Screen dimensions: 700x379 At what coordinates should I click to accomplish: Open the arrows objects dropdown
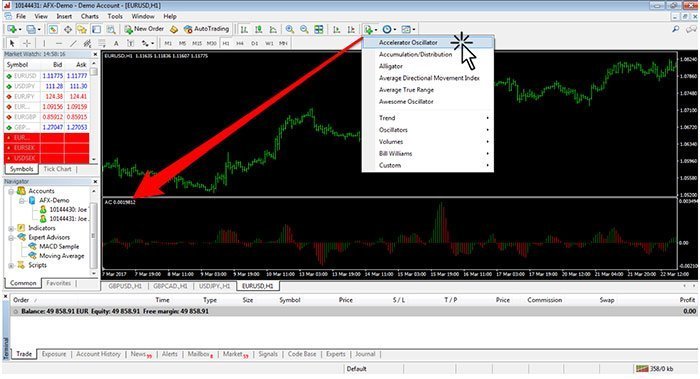pyautogui.click(x=147, y=43)
